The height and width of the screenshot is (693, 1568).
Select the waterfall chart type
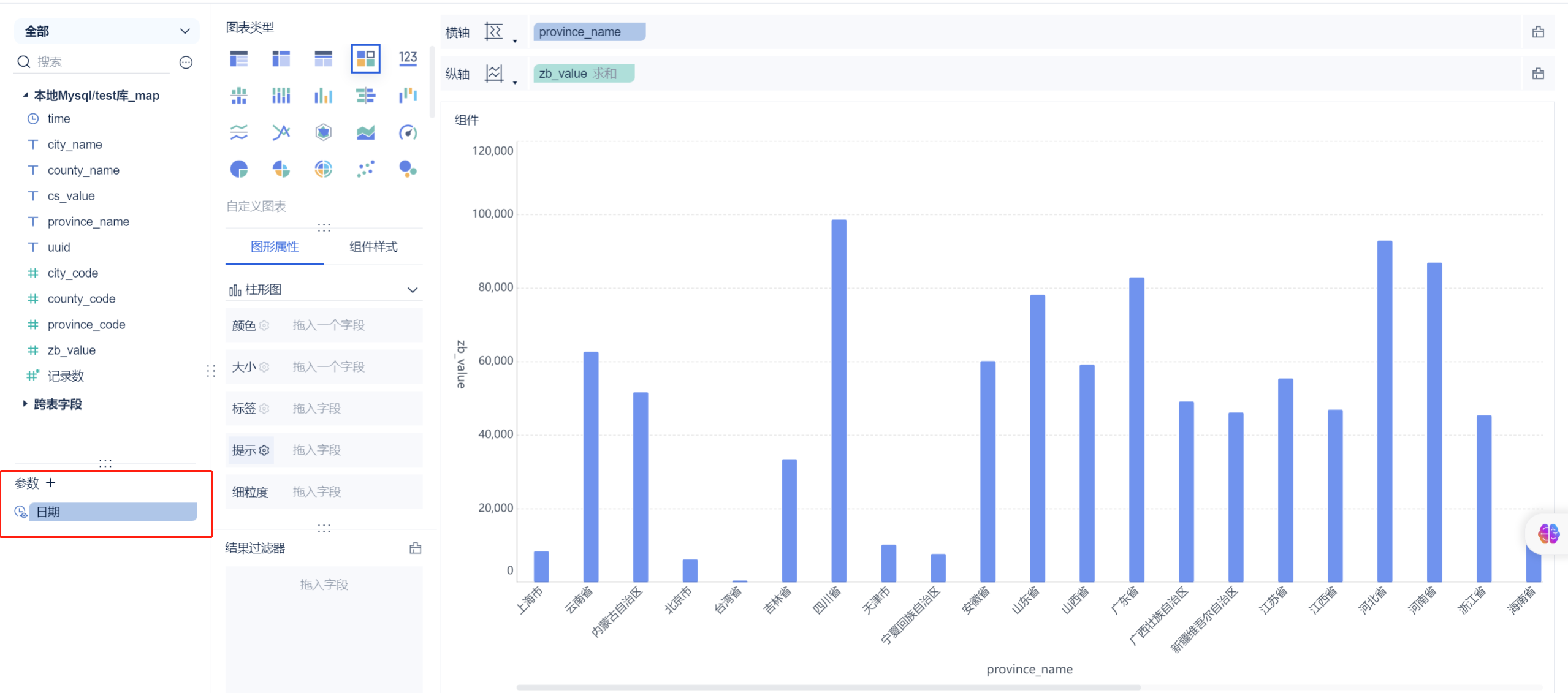pyautogui.click(x=408, y=96)
